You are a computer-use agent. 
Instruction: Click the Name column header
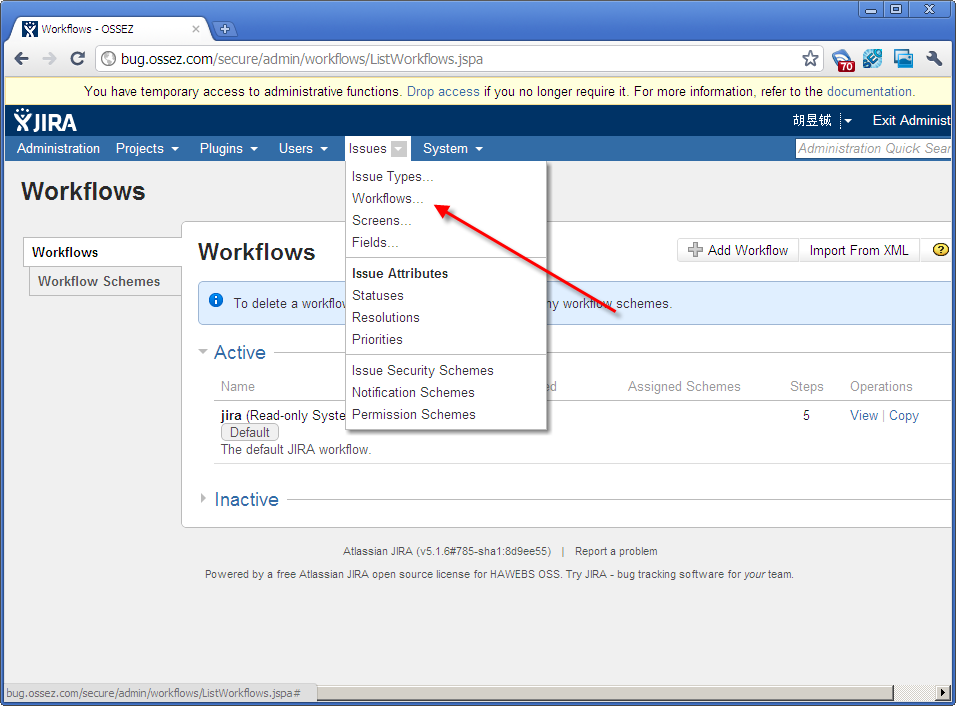coord(238,387)
